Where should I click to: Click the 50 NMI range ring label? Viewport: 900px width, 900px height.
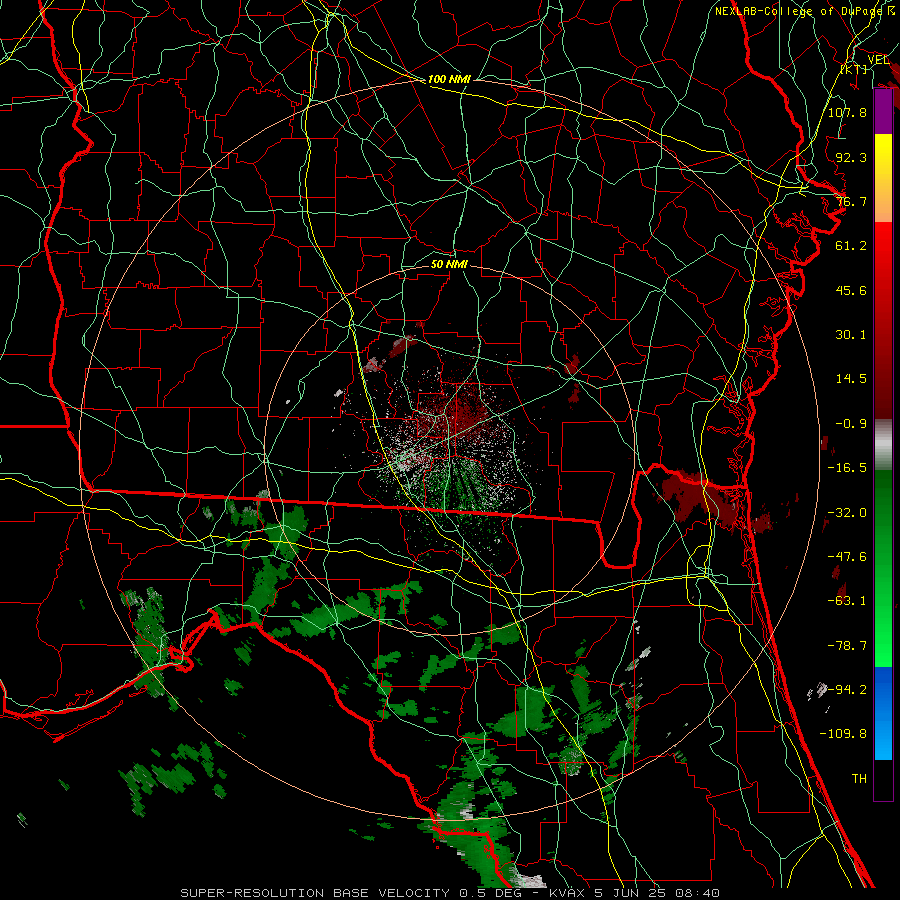click(x=449, y=265)
